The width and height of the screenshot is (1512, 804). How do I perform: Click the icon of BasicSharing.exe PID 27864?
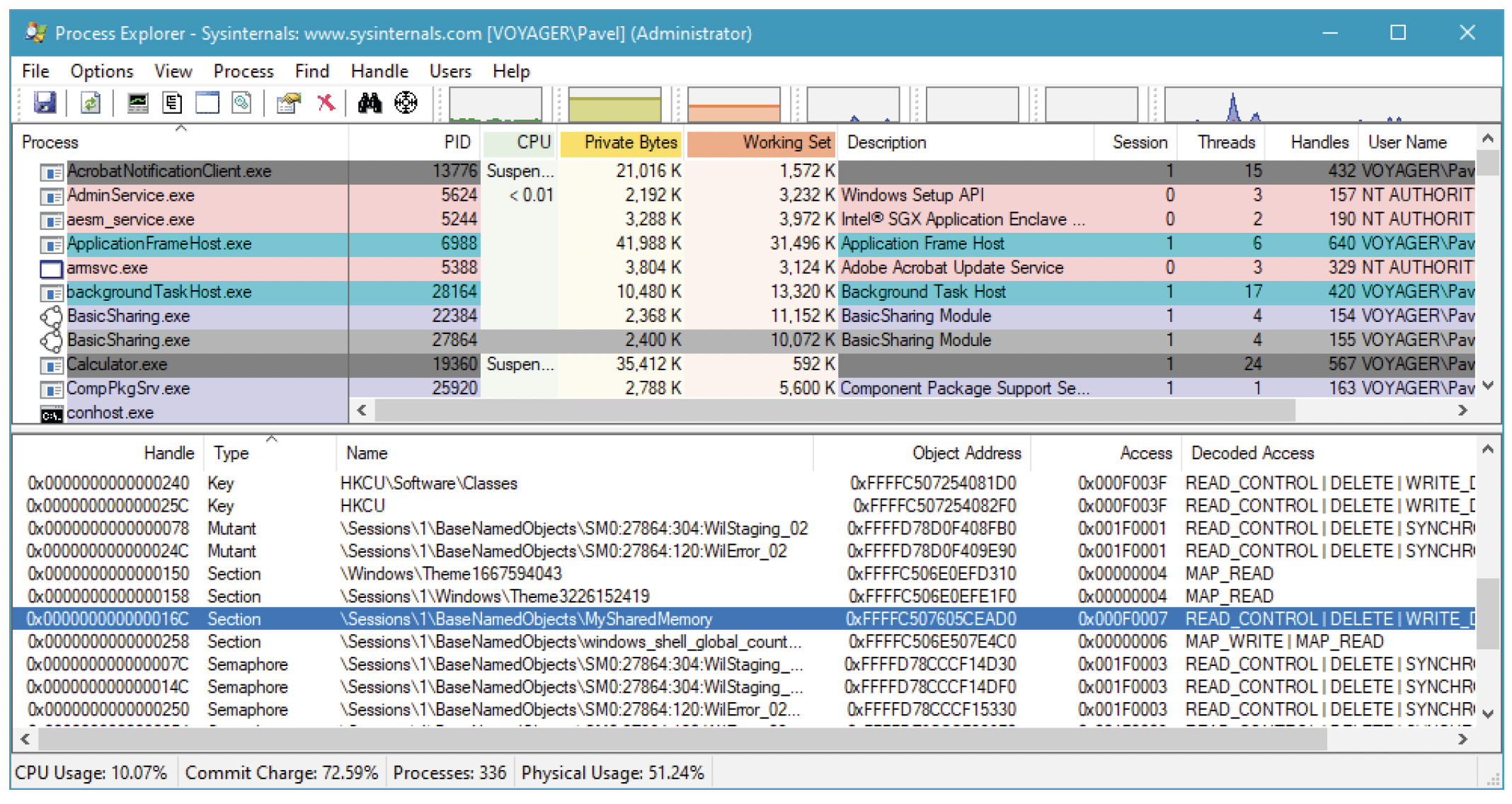tap(51, 340)
